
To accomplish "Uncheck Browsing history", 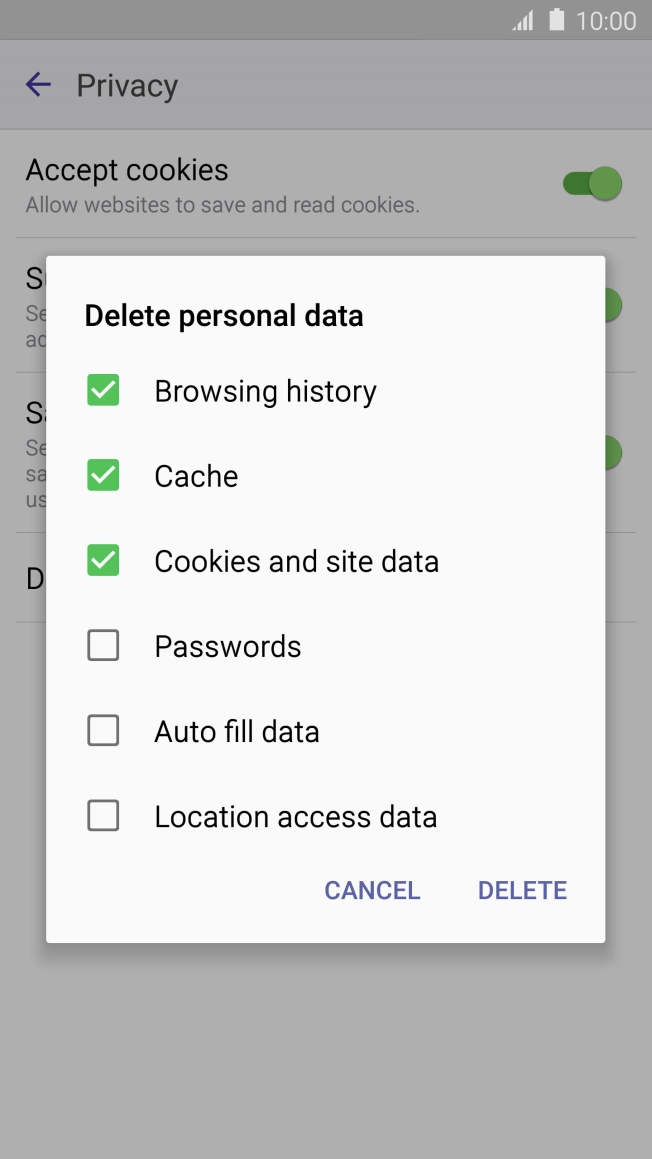I will coord(103,390).
